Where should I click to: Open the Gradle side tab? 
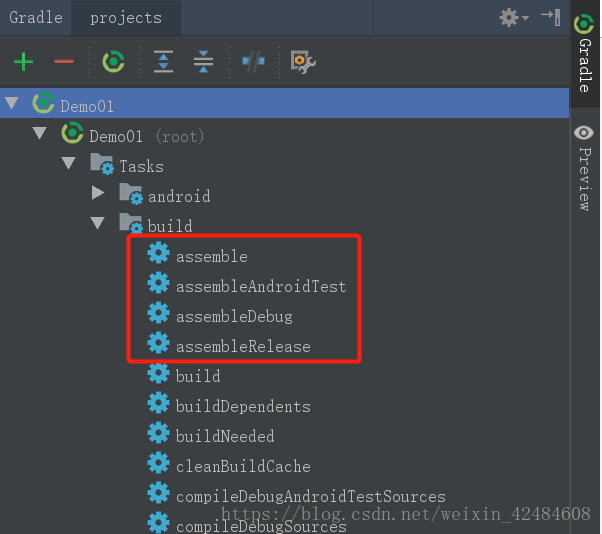coord(584,53)
